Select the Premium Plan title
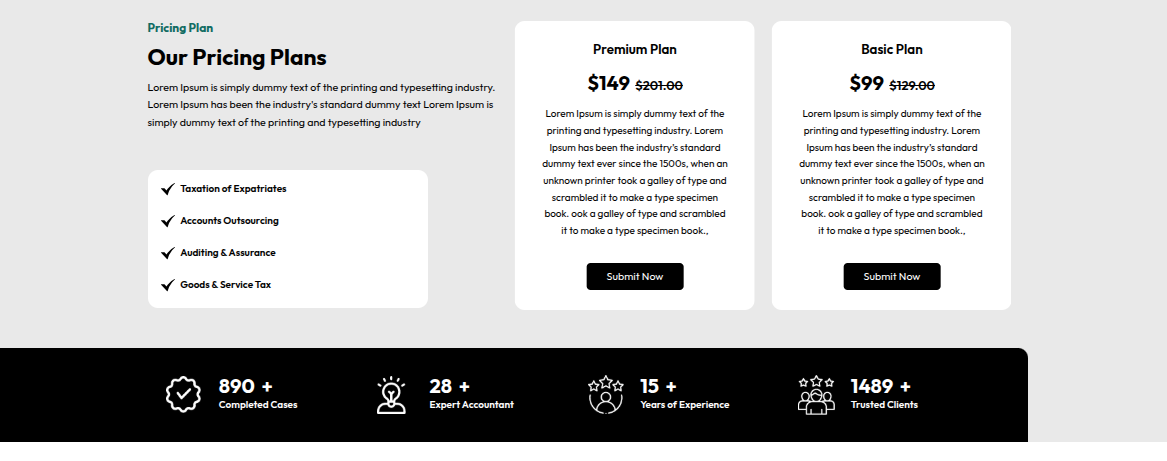Image resolution: width=1167 pixels, height=461 pixels. point(634,49)
